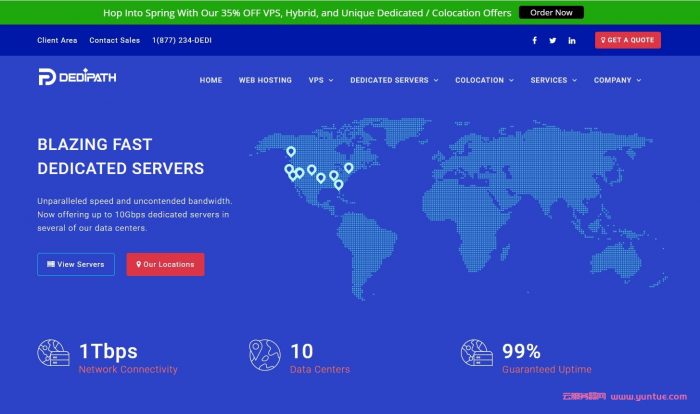Select the easternmost location pin on map
700x414 pixels.
pyautogui.click(x=348, y=167)
